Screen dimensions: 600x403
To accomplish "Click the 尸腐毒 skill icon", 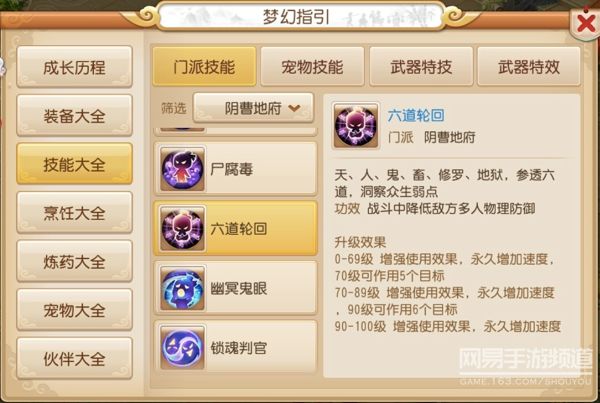I will pyautogui.click(x=183, y=168).
